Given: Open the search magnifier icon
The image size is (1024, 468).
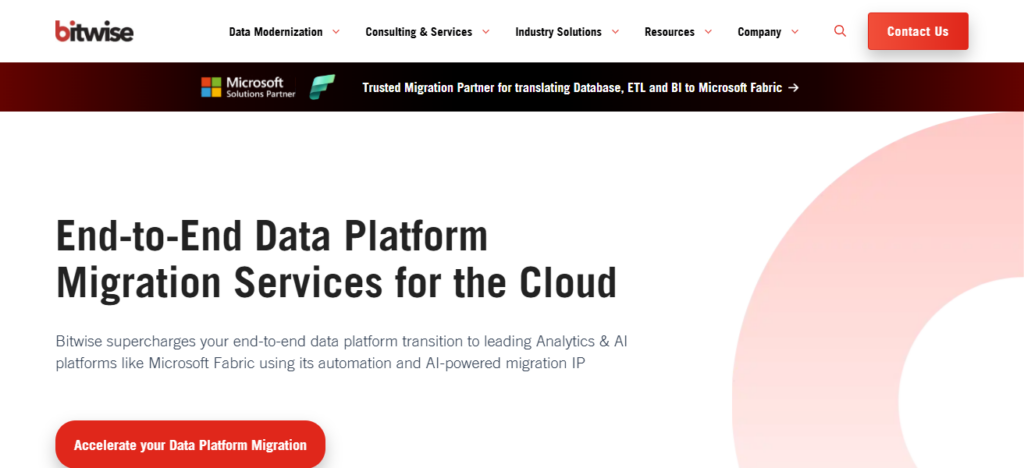Looking at the screenshot, I should click(840, 31).
